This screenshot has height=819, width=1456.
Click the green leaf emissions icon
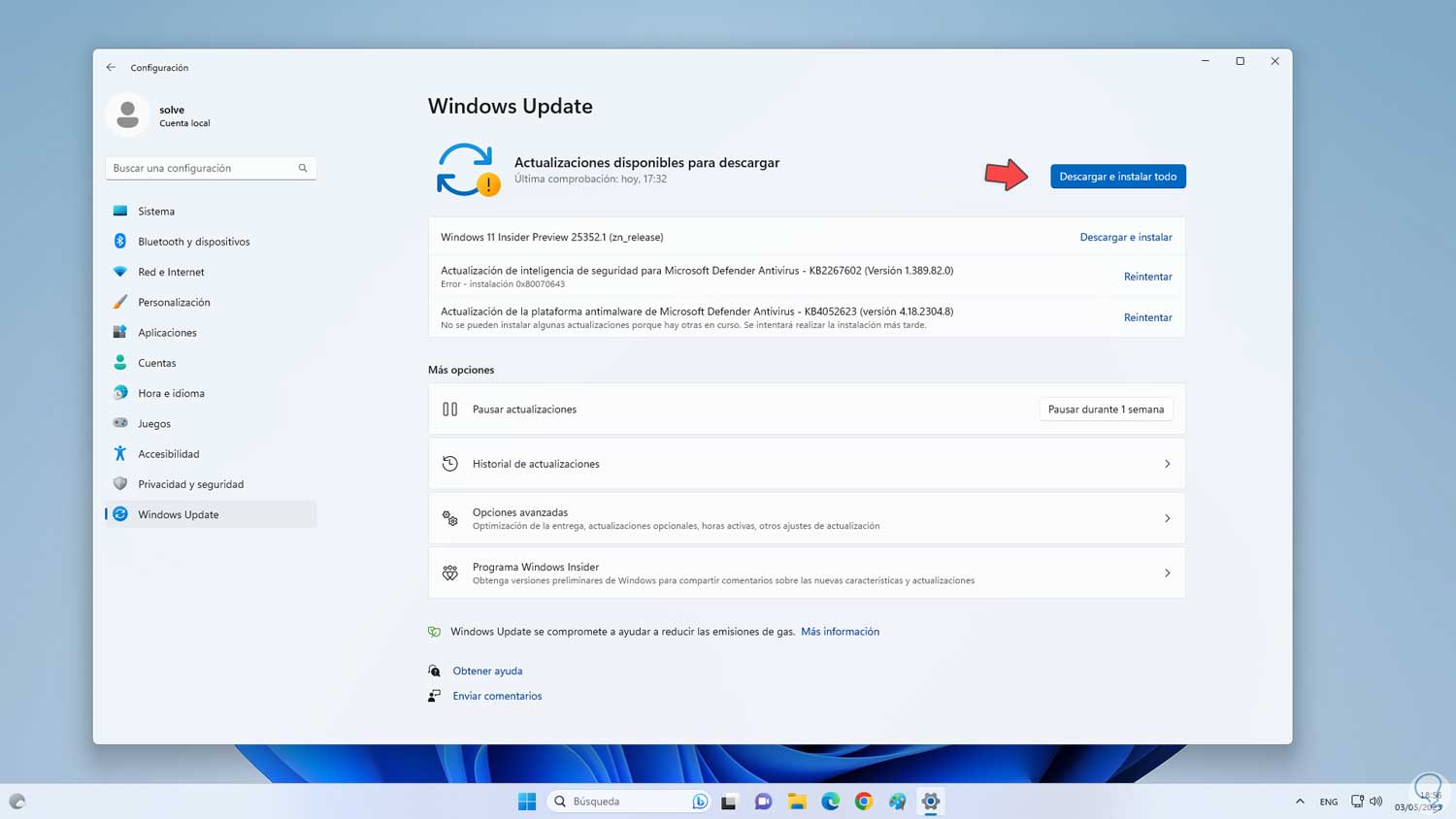point(434,632)
